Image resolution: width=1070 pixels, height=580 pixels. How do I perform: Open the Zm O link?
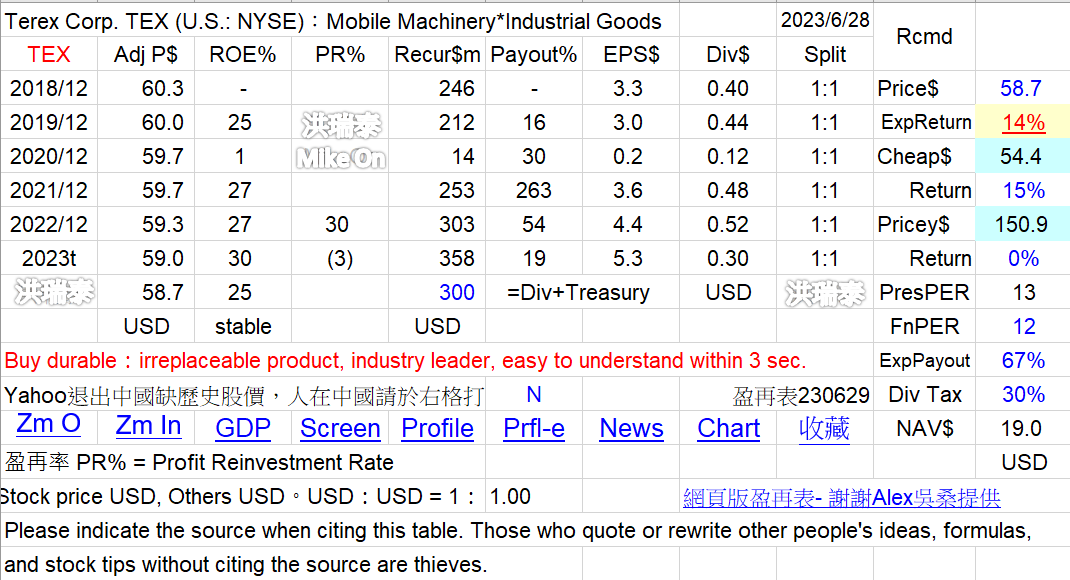48,425
